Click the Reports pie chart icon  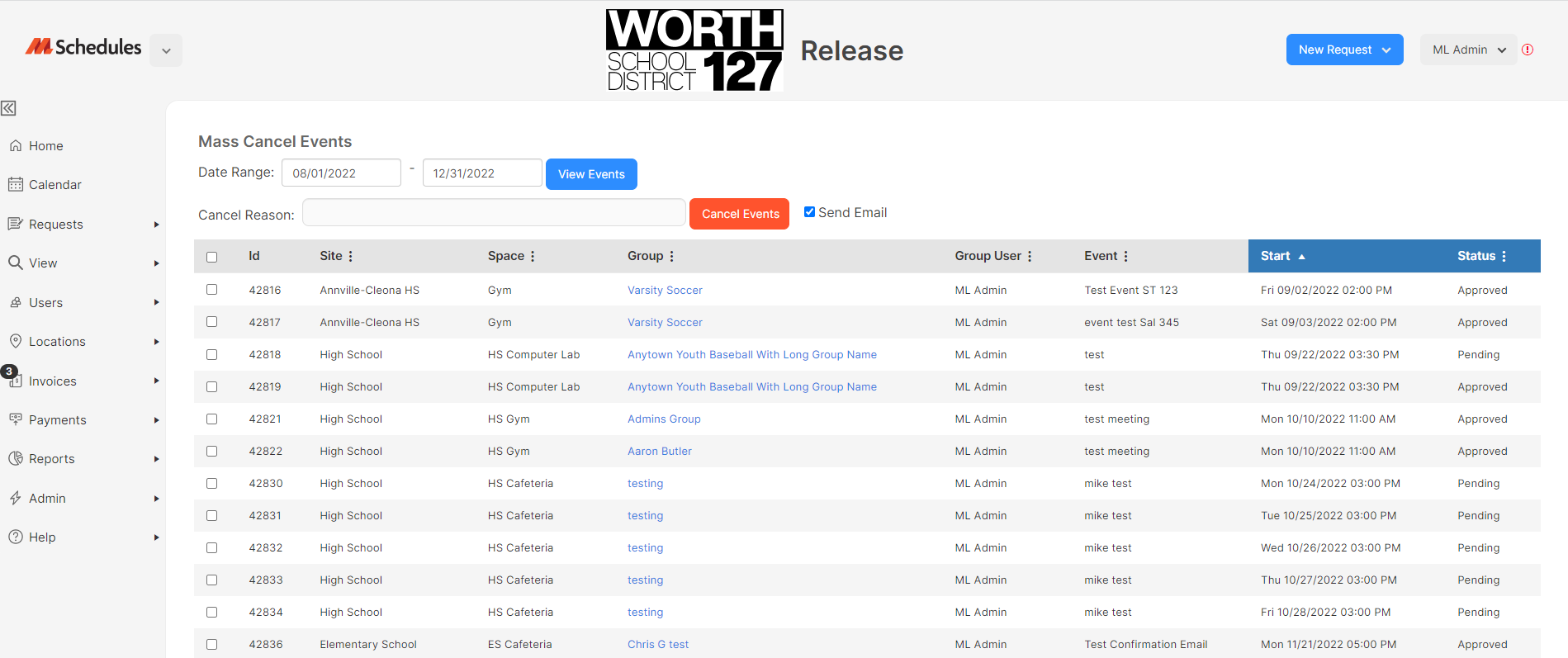(x=15, y=458)
